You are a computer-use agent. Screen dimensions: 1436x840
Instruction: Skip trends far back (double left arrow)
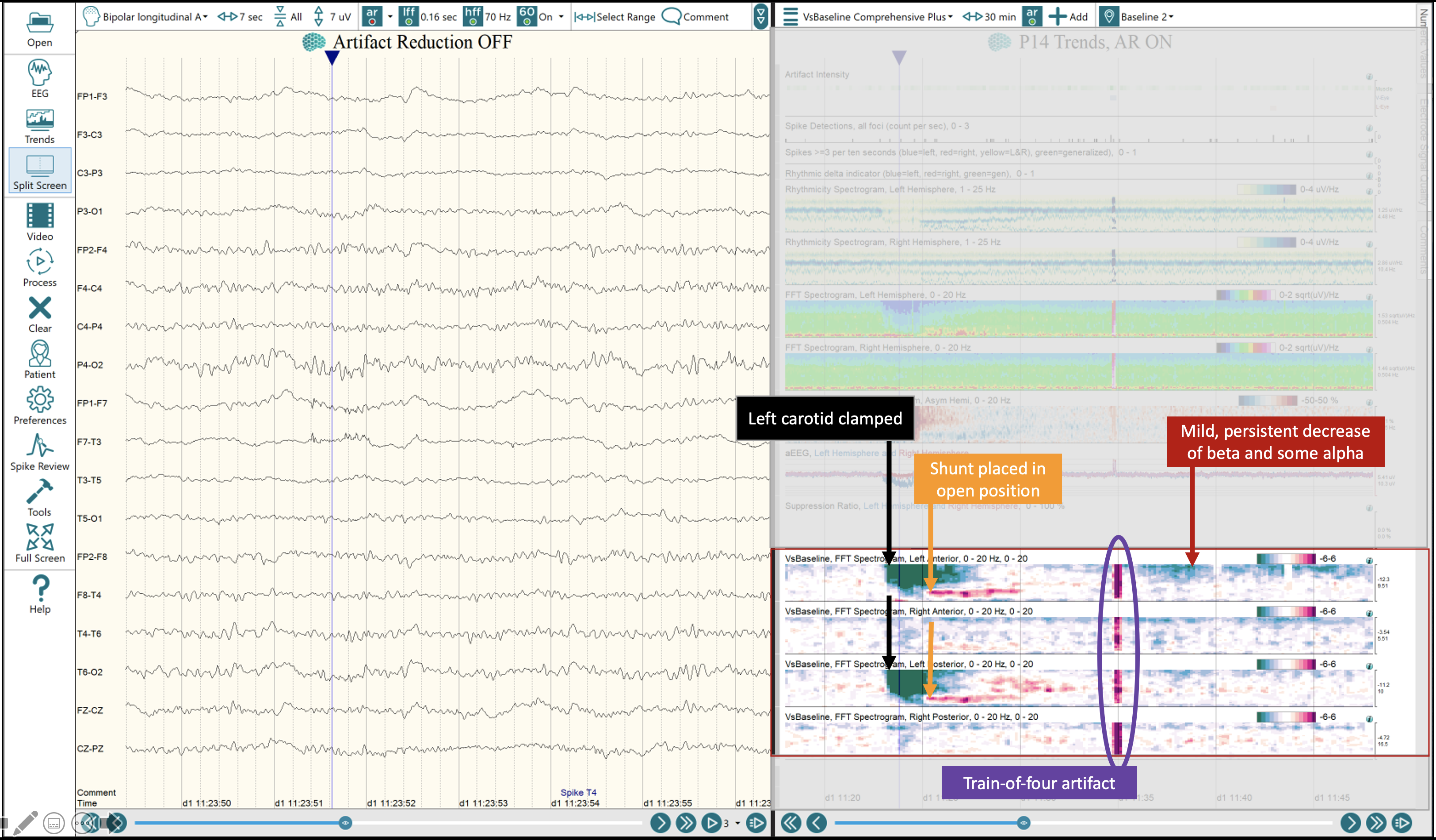tap(791, 823)
